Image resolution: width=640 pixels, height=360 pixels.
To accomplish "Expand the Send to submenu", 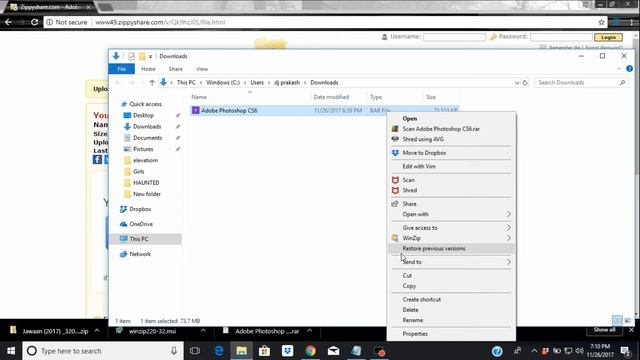I will tap(509, 262).
